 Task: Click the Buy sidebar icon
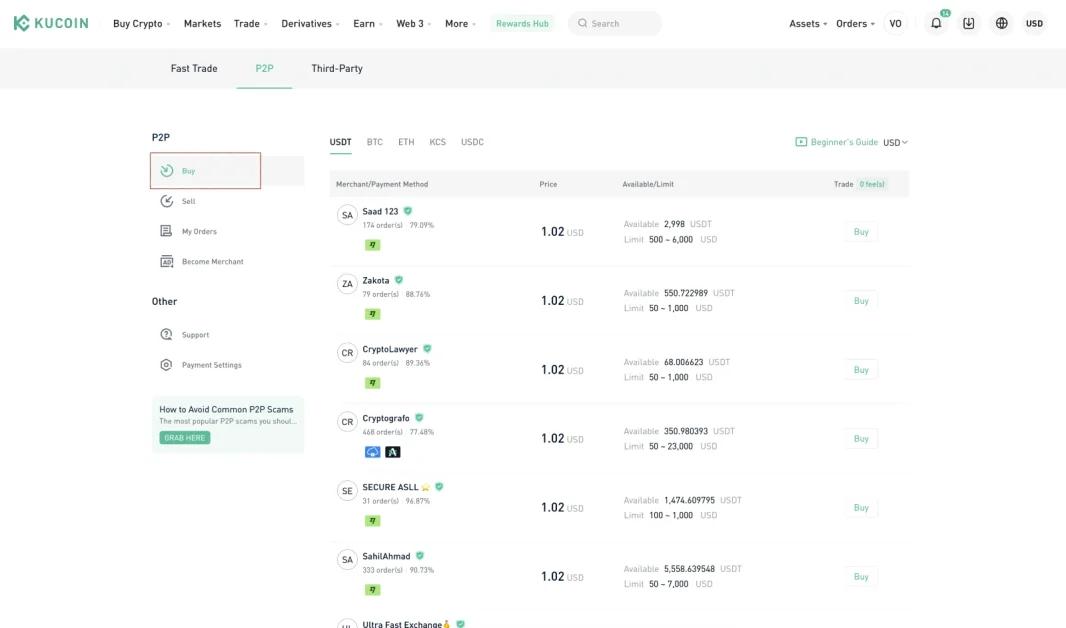pos(167,171)
